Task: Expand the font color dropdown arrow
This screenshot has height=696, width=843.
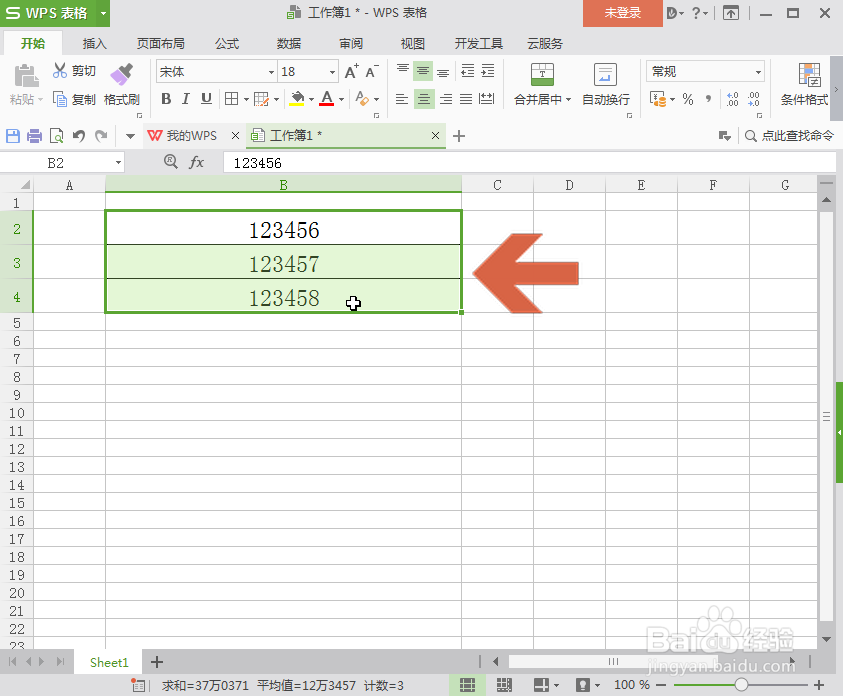Action: [x=341, y=99]
